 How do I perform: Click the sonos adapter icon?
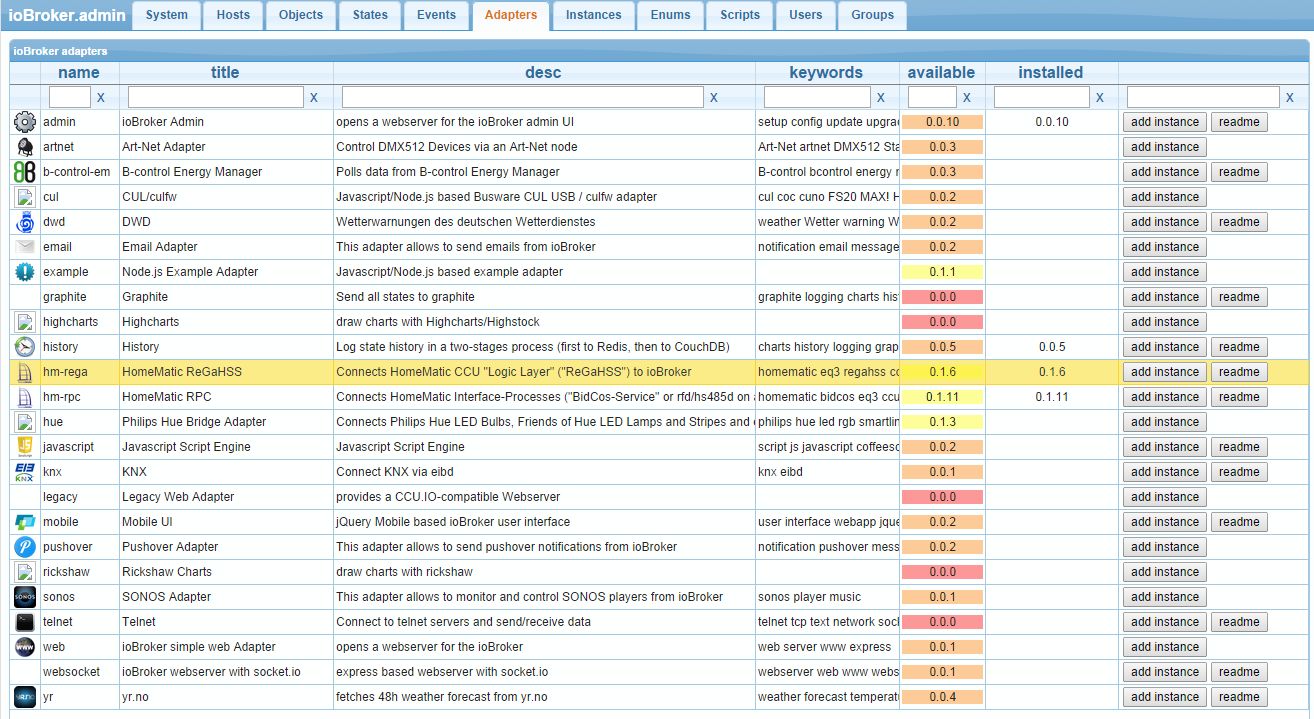(25, 597)
